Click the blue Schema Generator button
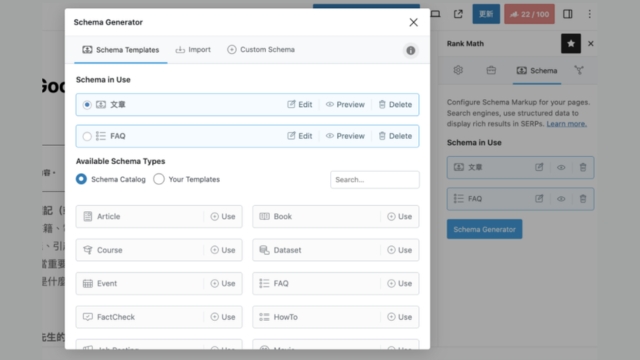The height and width of the screenshot is (360, 640). coord(484,229)
